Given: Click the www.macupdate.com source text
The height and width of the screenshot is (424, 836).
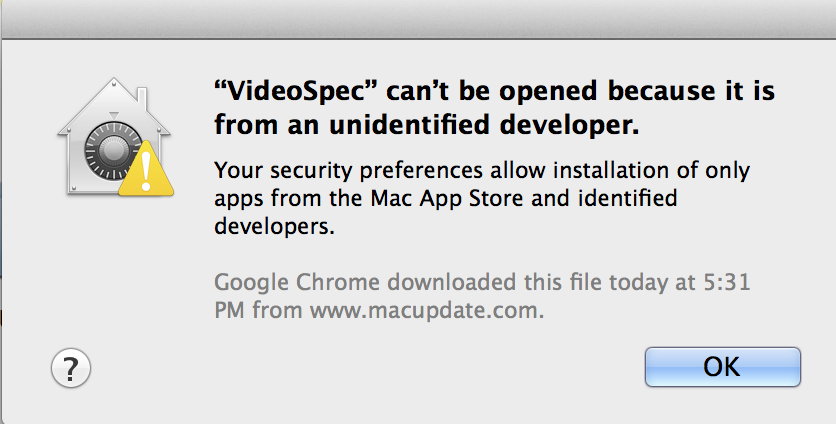Looking at the screenshot, I should coord(425,310).
